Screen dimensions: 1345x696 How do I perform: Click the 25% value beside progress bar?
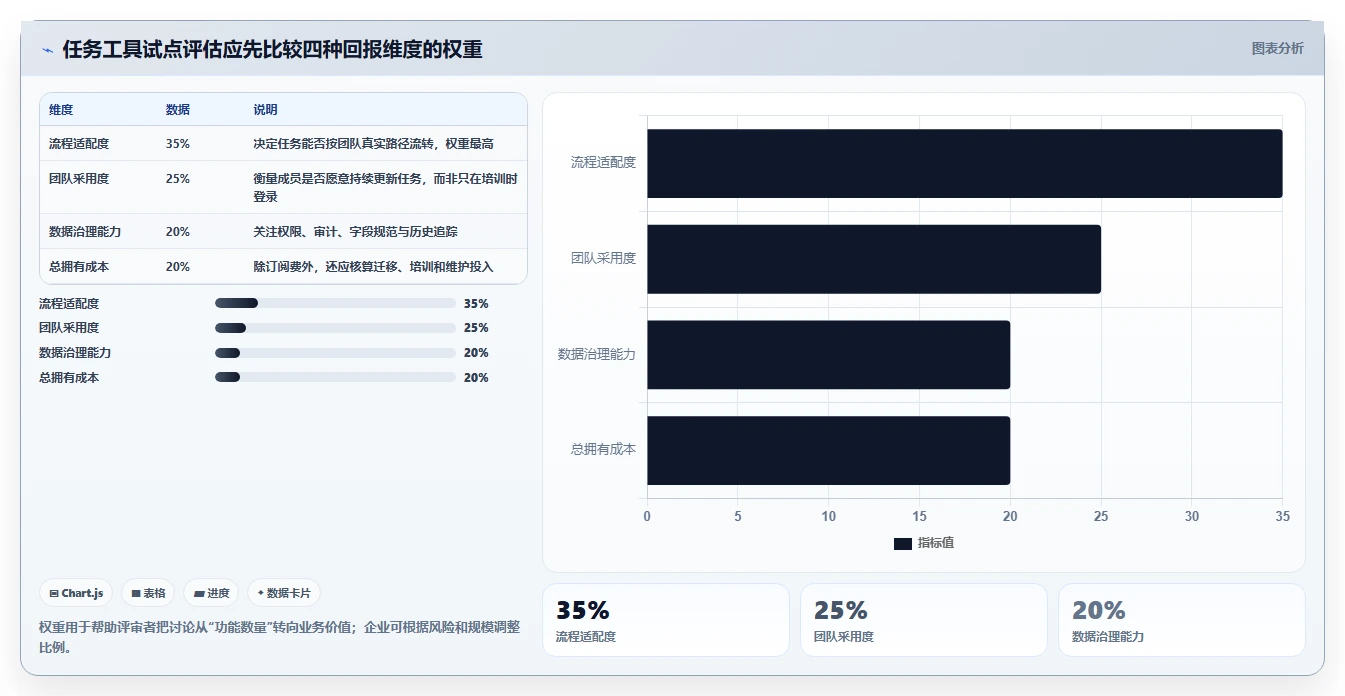[x=476, y=328]
